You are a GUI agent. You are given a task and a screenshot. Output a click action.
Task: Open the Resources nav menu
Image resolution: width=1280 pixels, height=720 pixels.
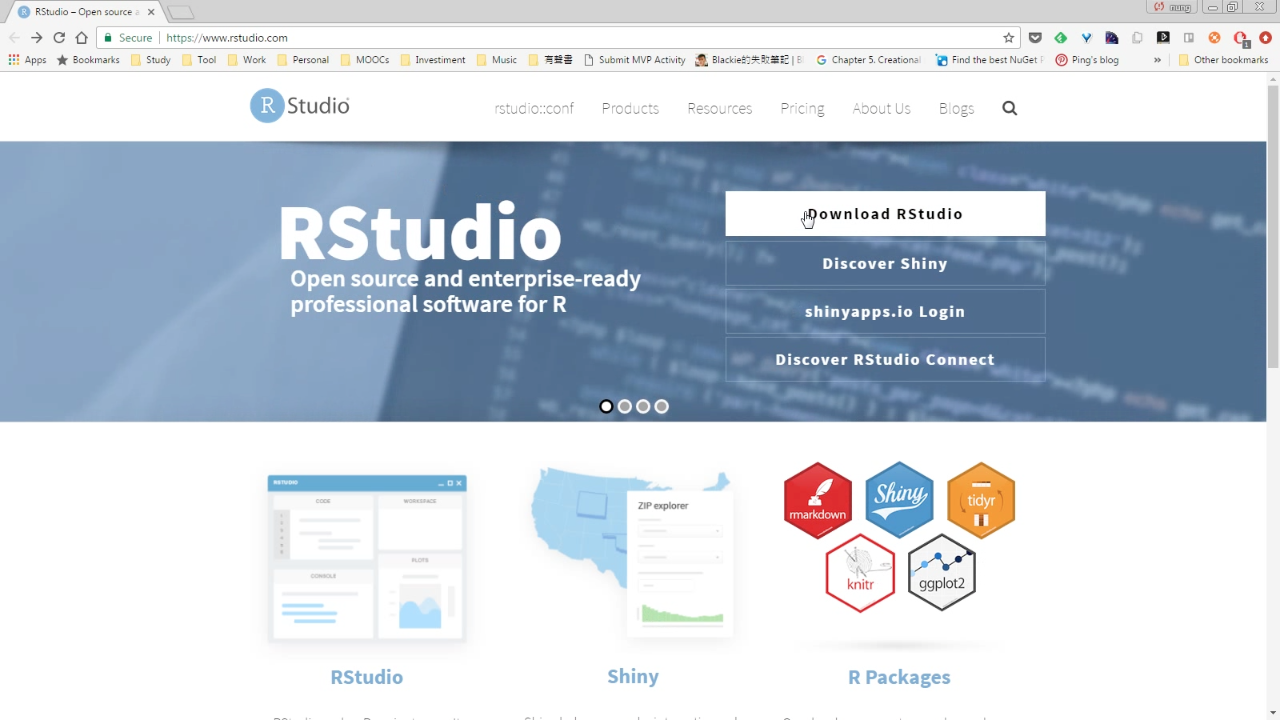click(719, 108)
